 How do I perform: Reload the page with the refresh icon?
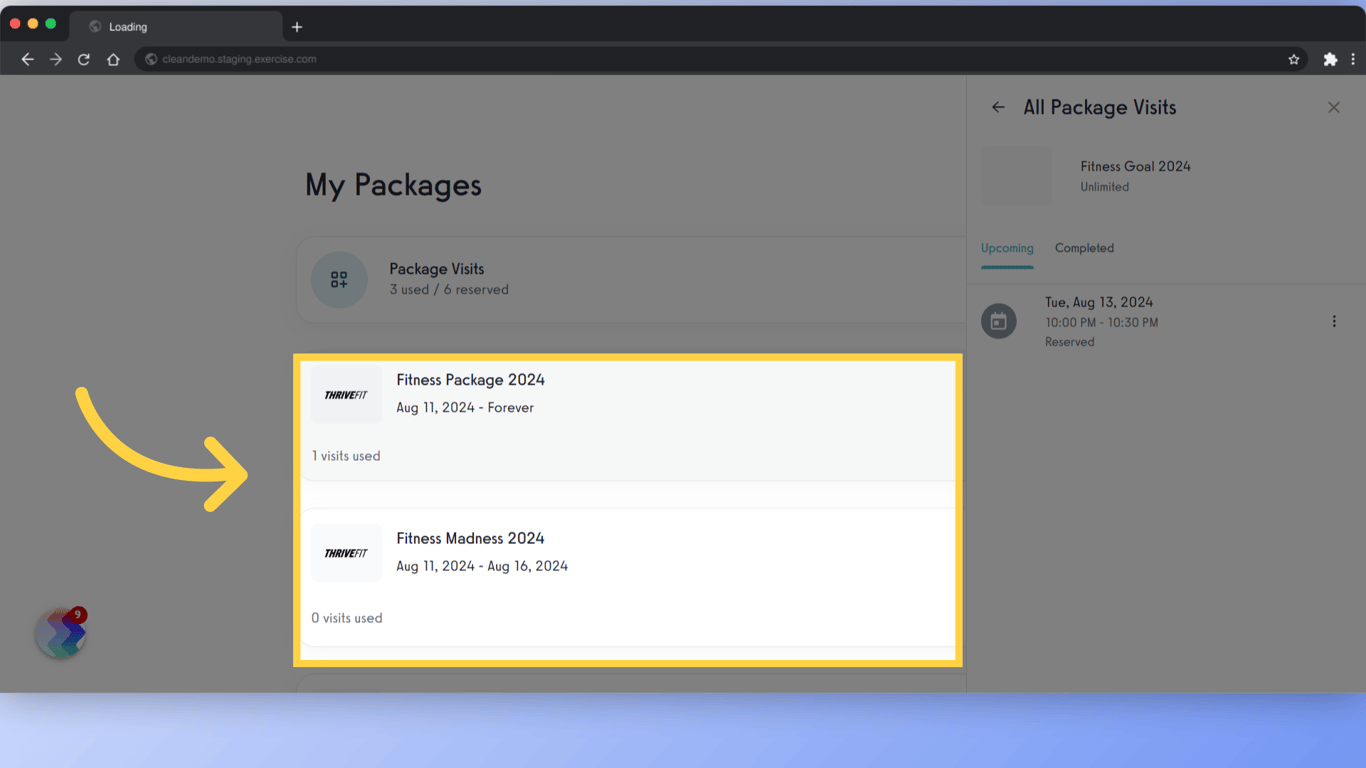coord(84,59)
